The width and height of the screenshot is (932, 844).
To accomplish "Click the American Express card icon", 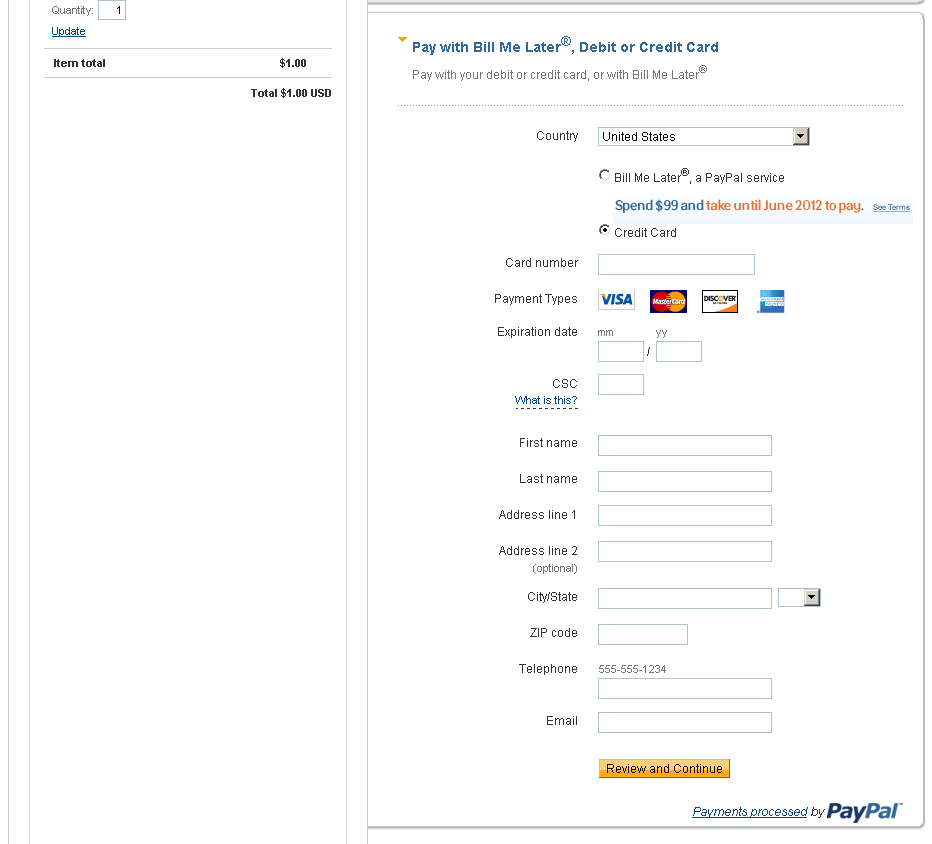I will 771,301.
